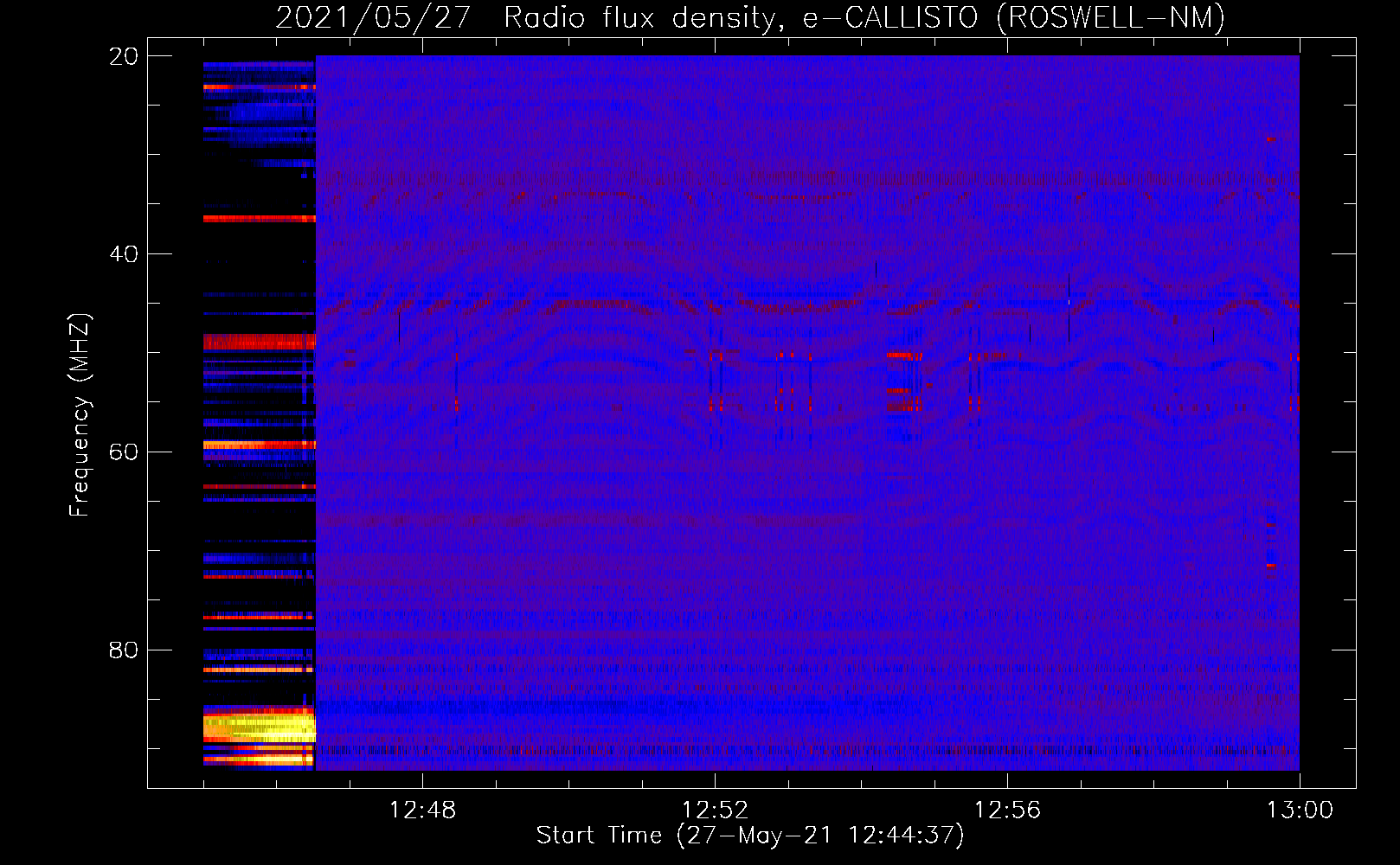
Task: Click the 13:00 time tick label
Action: click(x=1300, y=811)
